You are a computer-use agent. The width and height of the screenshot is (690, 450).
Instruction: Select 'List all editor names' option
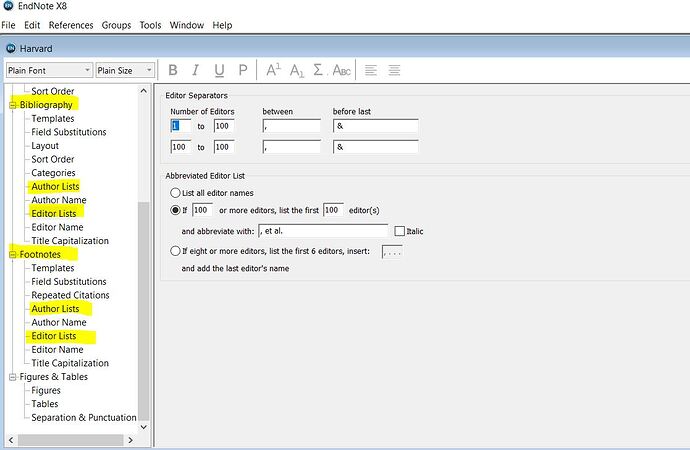click(175, 193)
